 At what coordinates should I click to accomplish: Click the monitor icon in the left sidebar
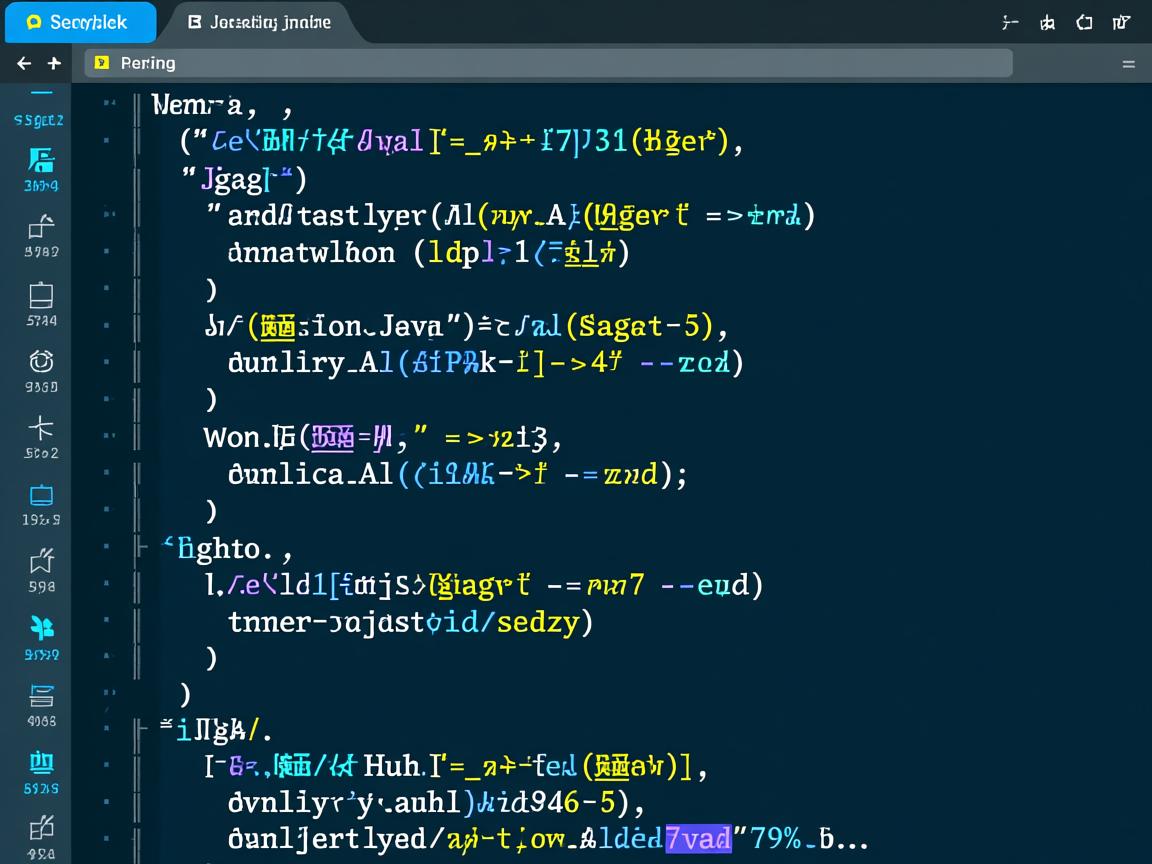pyautogui.click(x=41, y=495)
